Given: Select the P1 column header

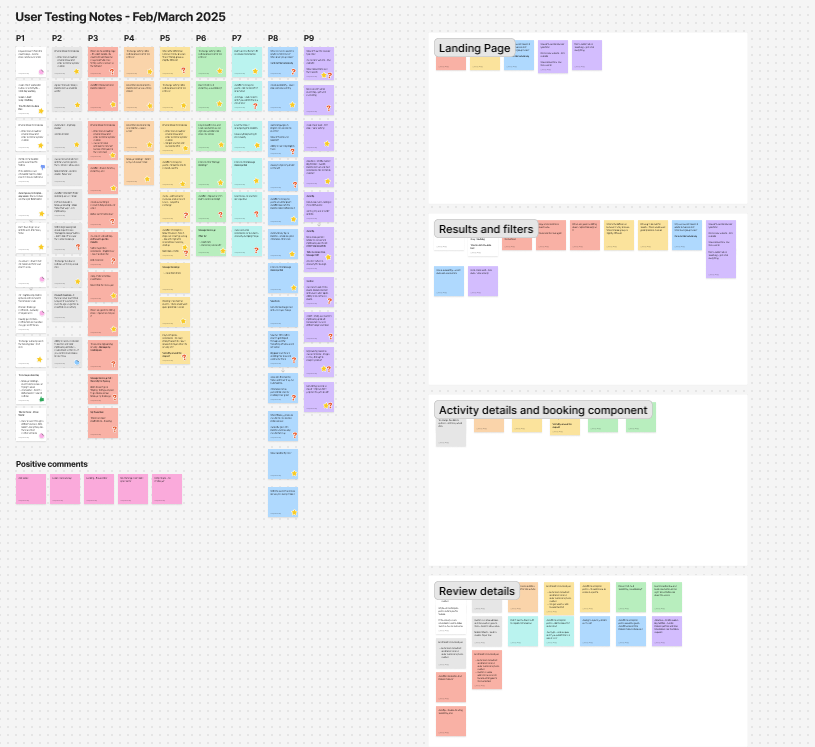Looking at the screenshot, I should tap(20, 38).
